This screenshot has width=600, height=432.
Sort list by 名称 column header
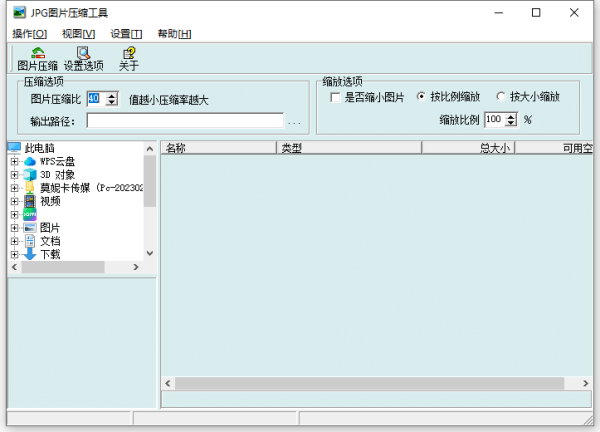218,148
